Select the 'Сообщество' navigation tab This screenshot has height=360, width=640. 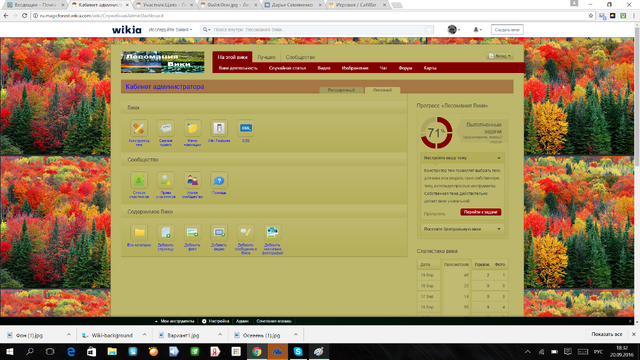click(300, 57)
